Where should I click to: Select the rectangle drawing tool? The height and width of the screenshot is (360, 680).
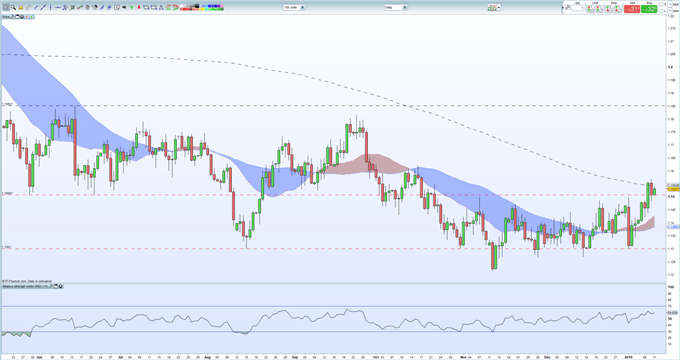tap(154, 7)
